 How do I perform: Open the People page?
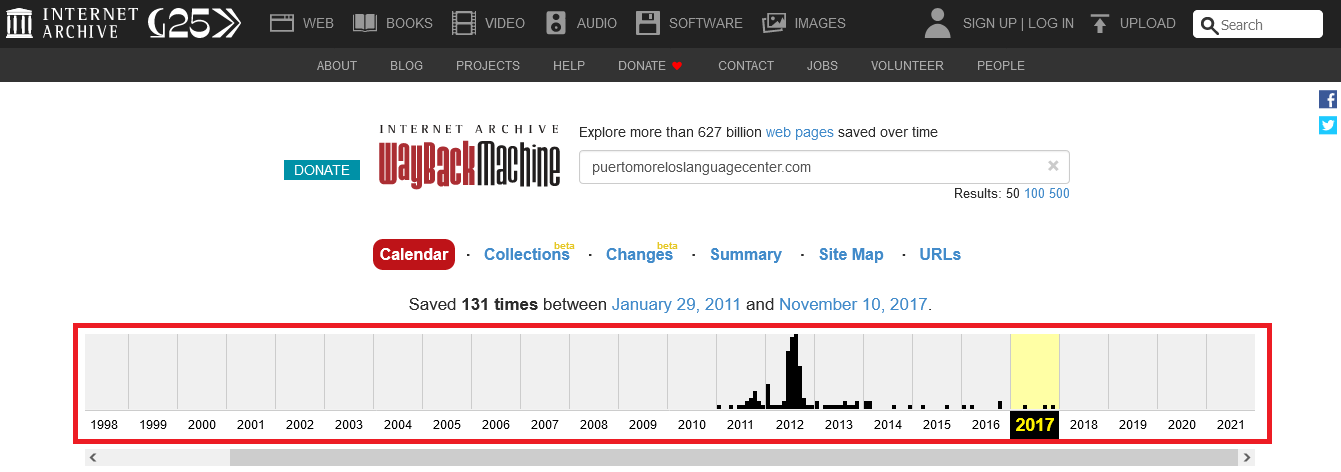coord(1001,66)
